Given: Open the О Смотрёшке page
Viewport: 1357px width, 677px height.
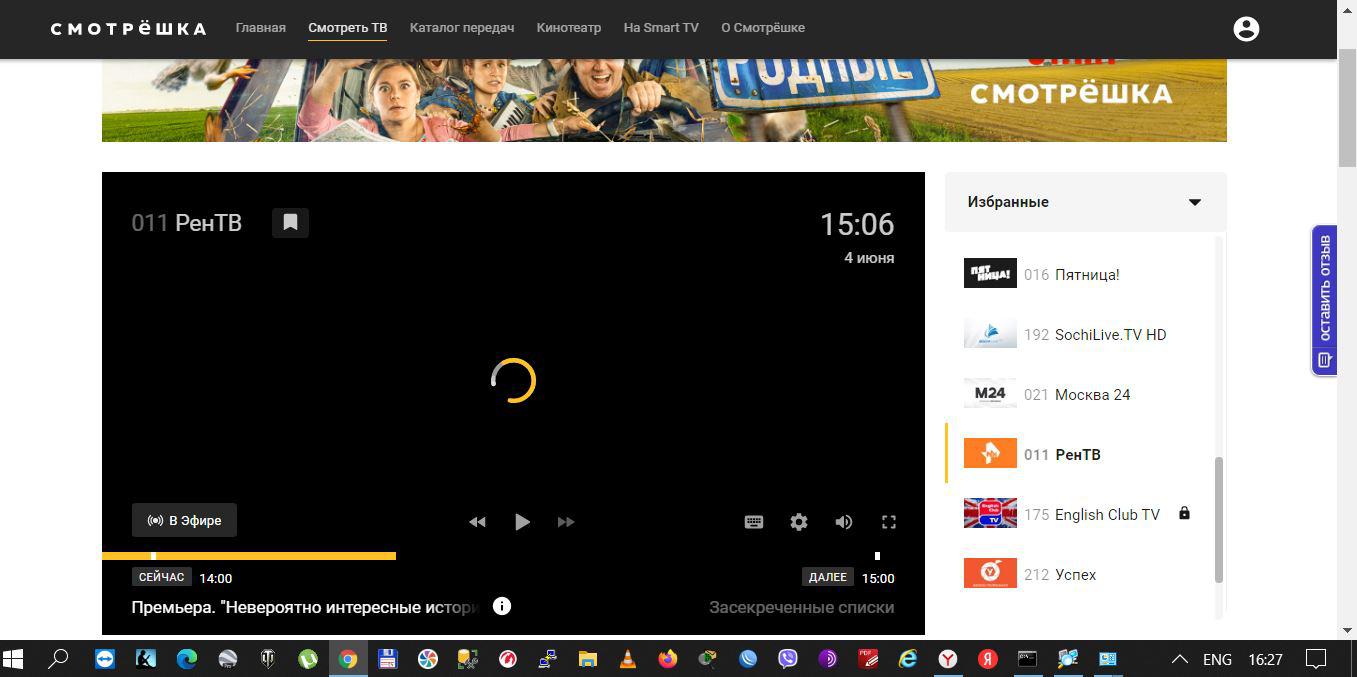Looking at the screenshot, I should [763, 28].
